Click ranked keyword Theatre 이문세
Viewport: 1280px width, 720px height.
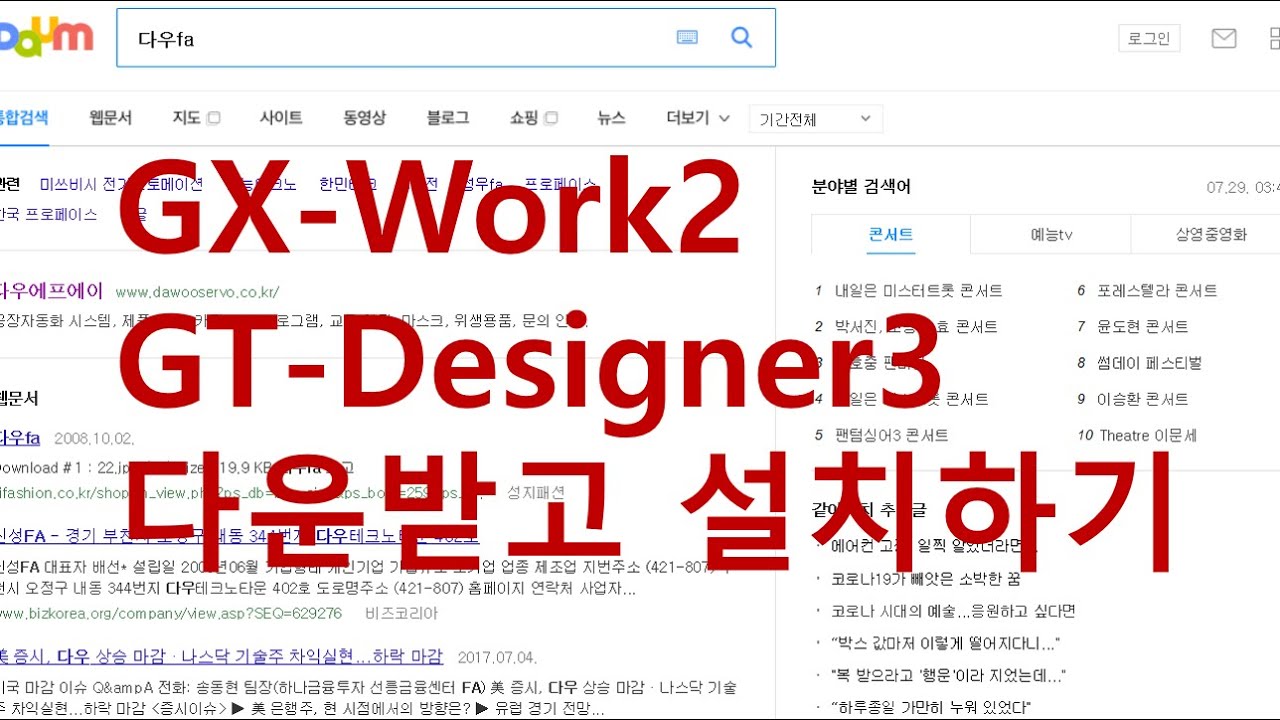[1148, 435]
